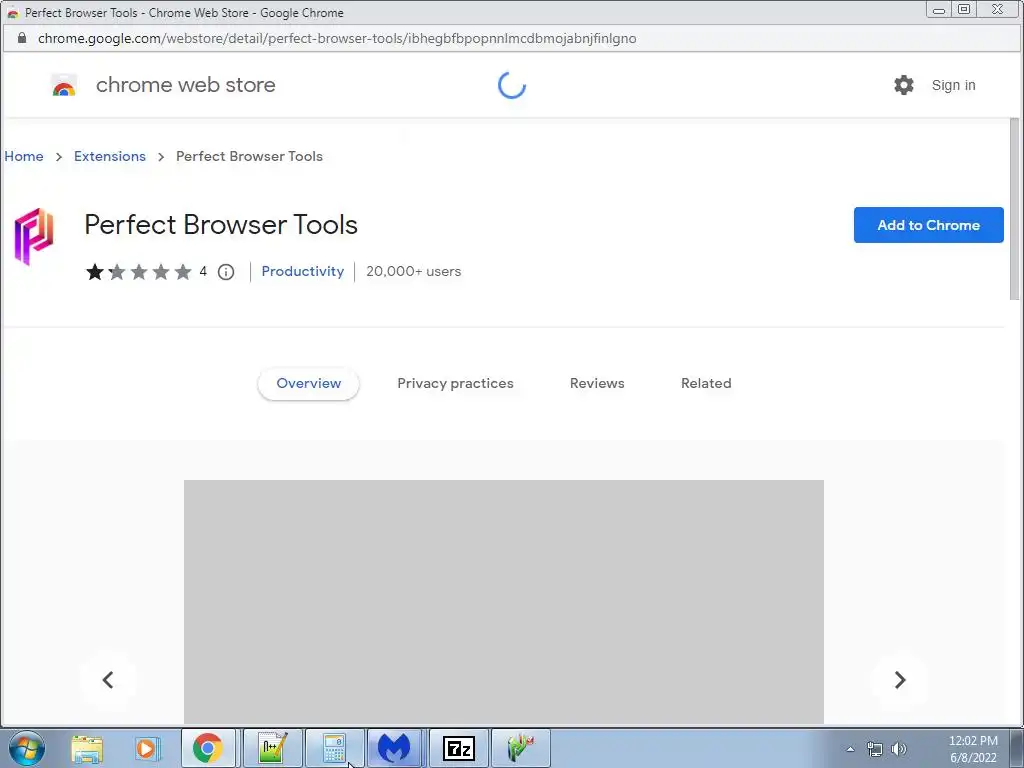Image resolution: width=1024 pixels, height=768 pixels.
Task: Open File Explorer from the taskbar
Action: pos(87,748)
